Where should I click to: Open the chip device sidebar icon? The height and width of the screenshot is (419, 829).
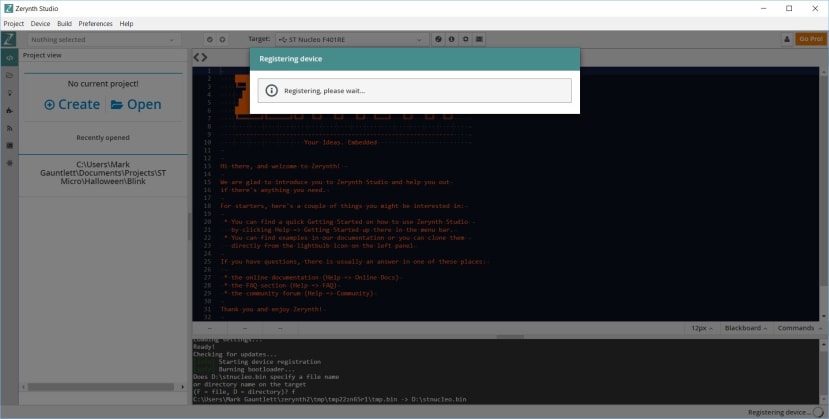[9, 163]
